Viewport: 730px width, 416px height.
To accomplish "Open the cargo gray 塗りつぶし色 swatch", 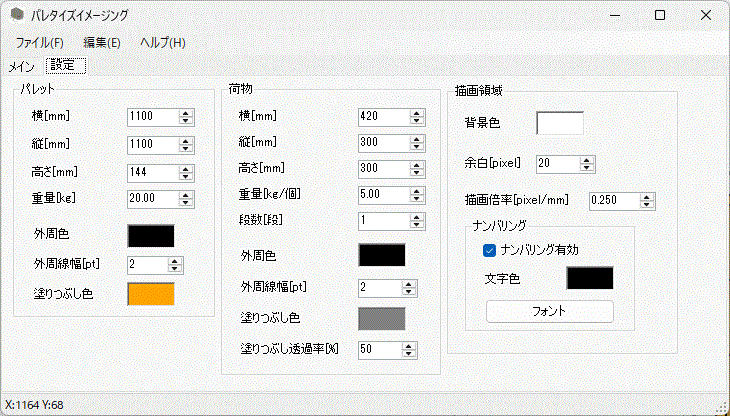I will (382, 319).
